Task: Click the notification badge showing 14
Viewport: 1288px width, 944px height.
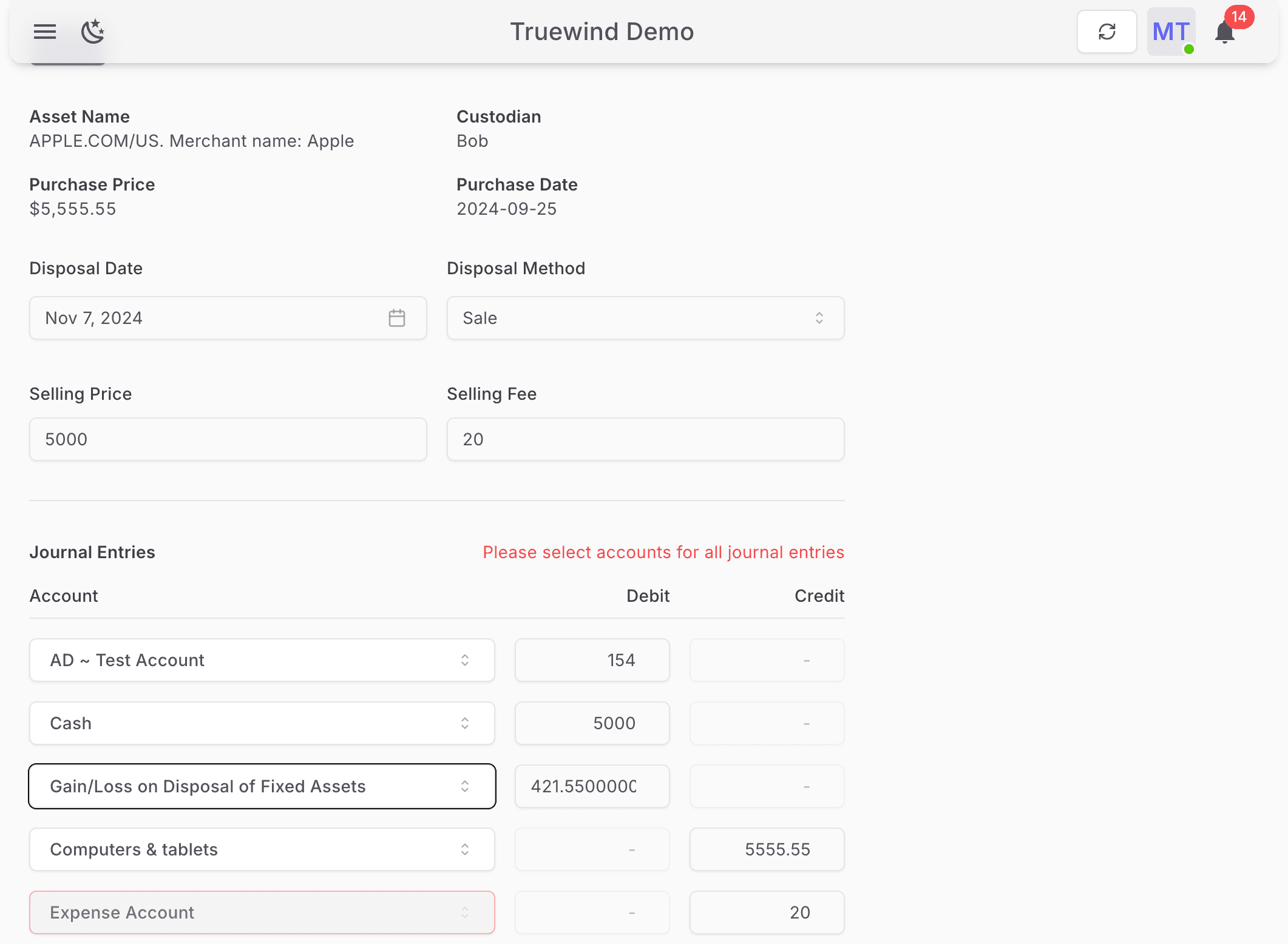Action: (1240, 18)
